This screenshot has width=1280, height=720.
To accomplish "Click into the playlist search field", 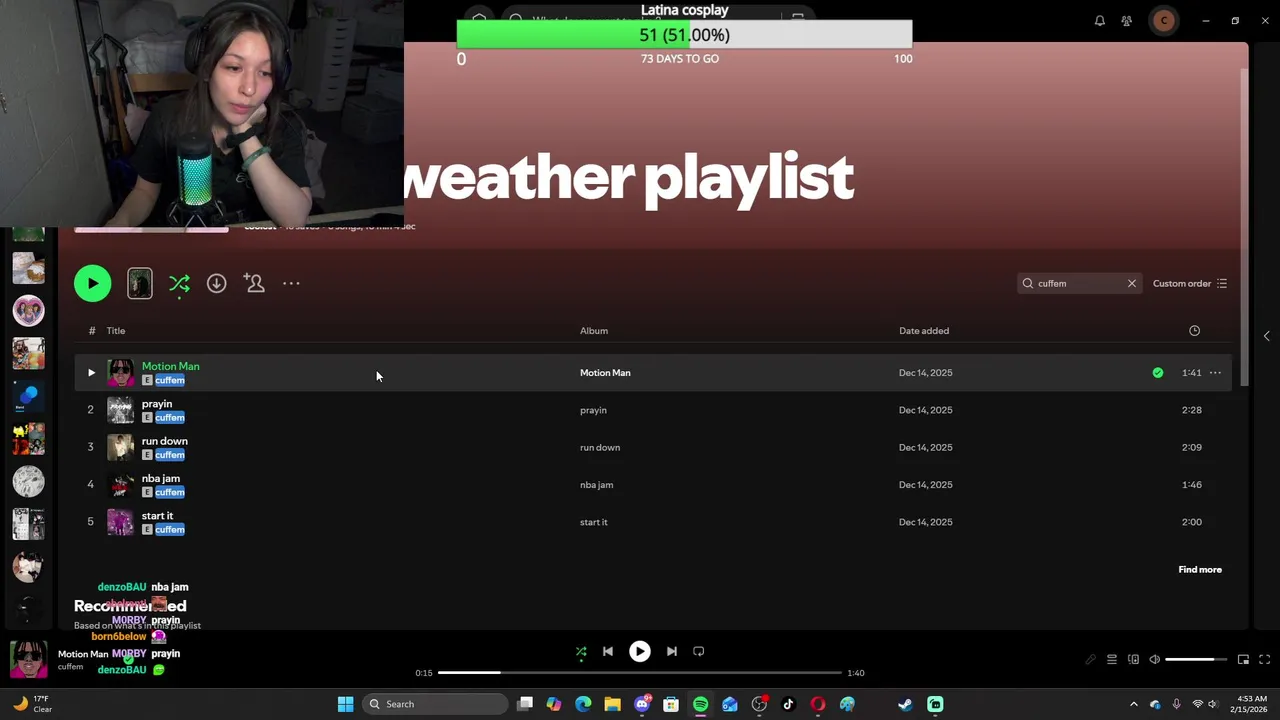I will 1078,283.
